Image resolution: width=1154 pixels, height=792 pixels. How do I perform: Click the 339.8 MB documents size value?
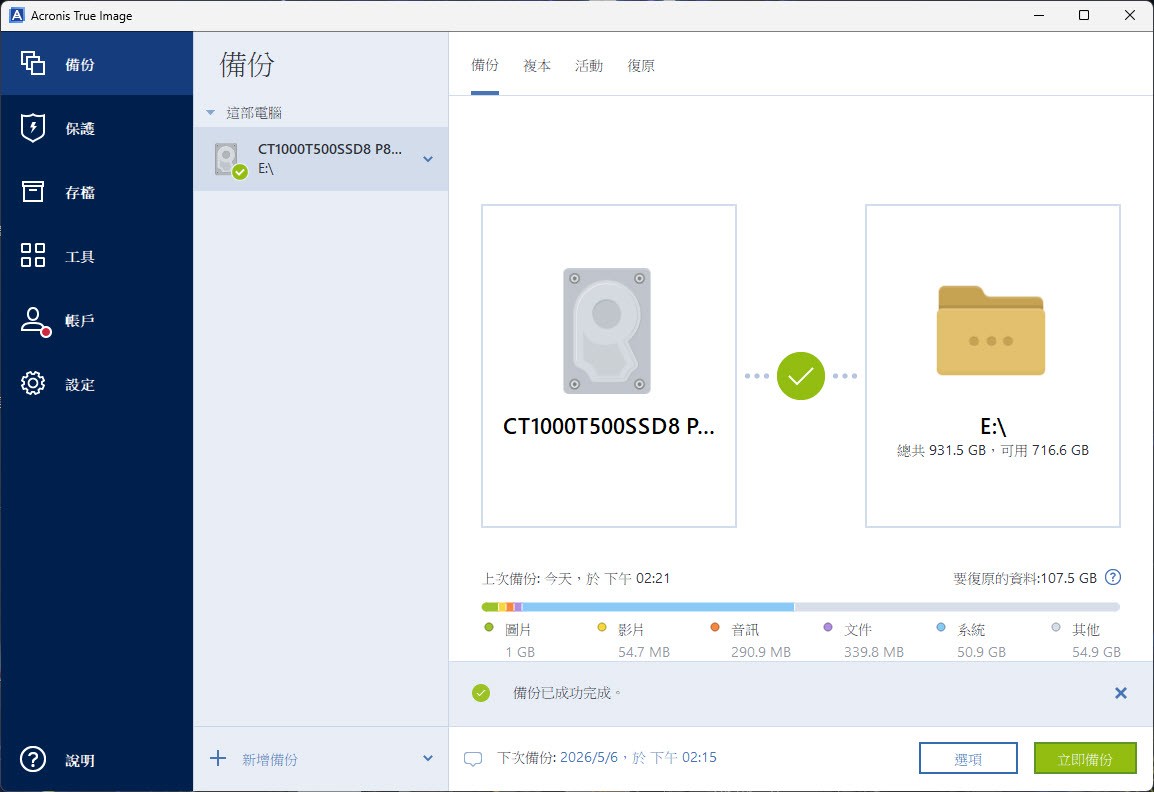tap(874, 652)
